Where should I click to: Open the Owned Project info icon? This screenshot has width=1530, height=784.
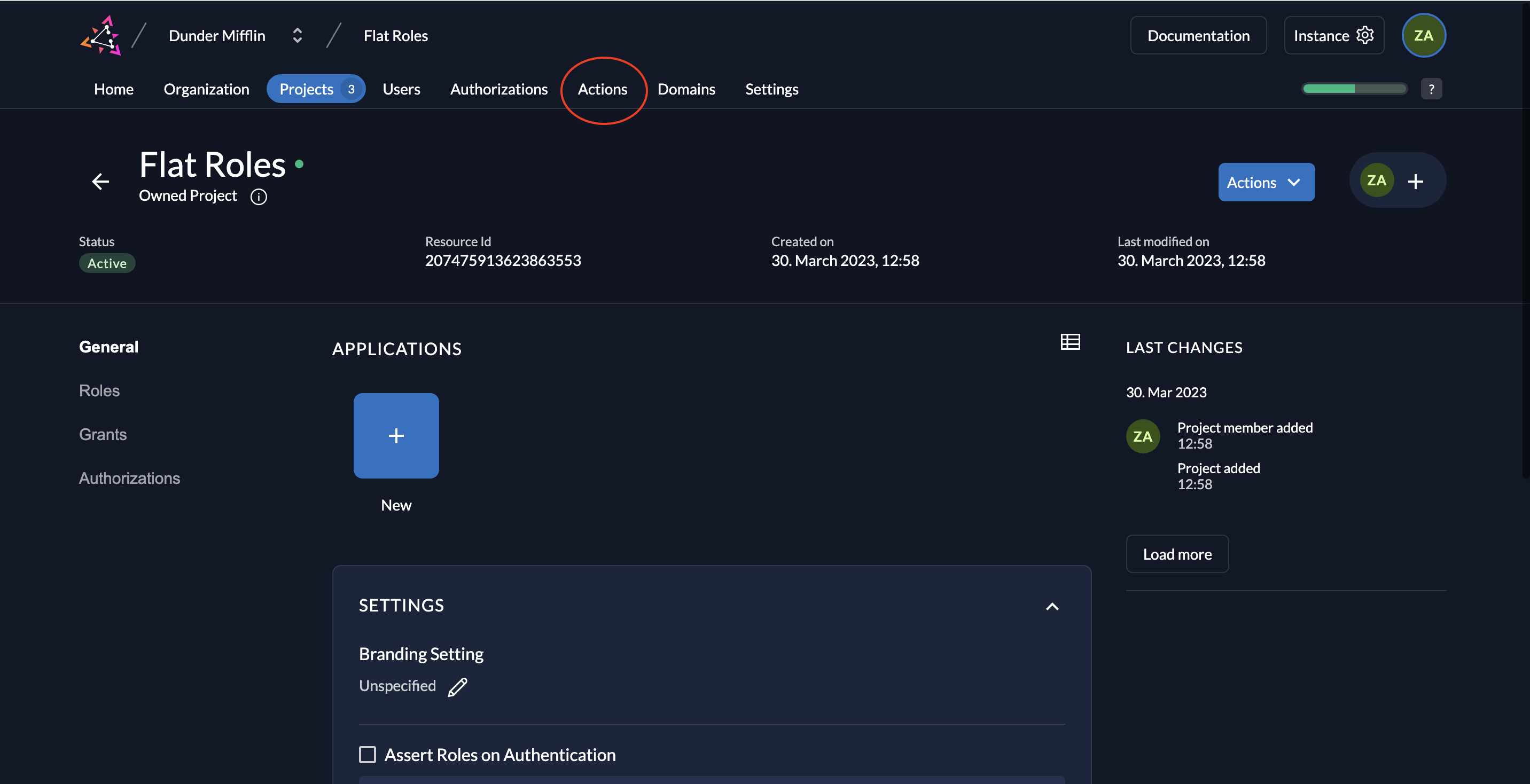tap(259, 197)
